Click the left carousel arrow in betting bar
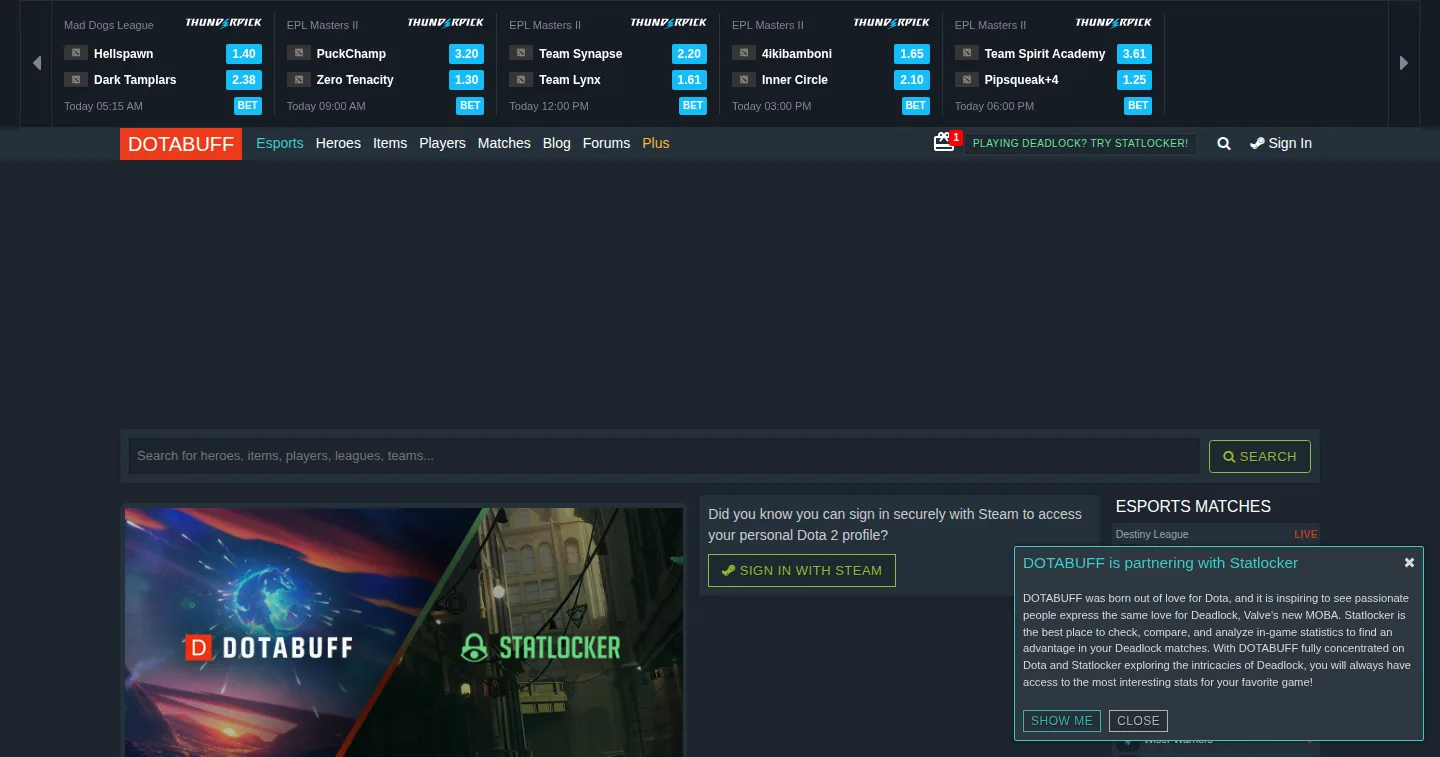1440x757 pixels. pos(37,63)
